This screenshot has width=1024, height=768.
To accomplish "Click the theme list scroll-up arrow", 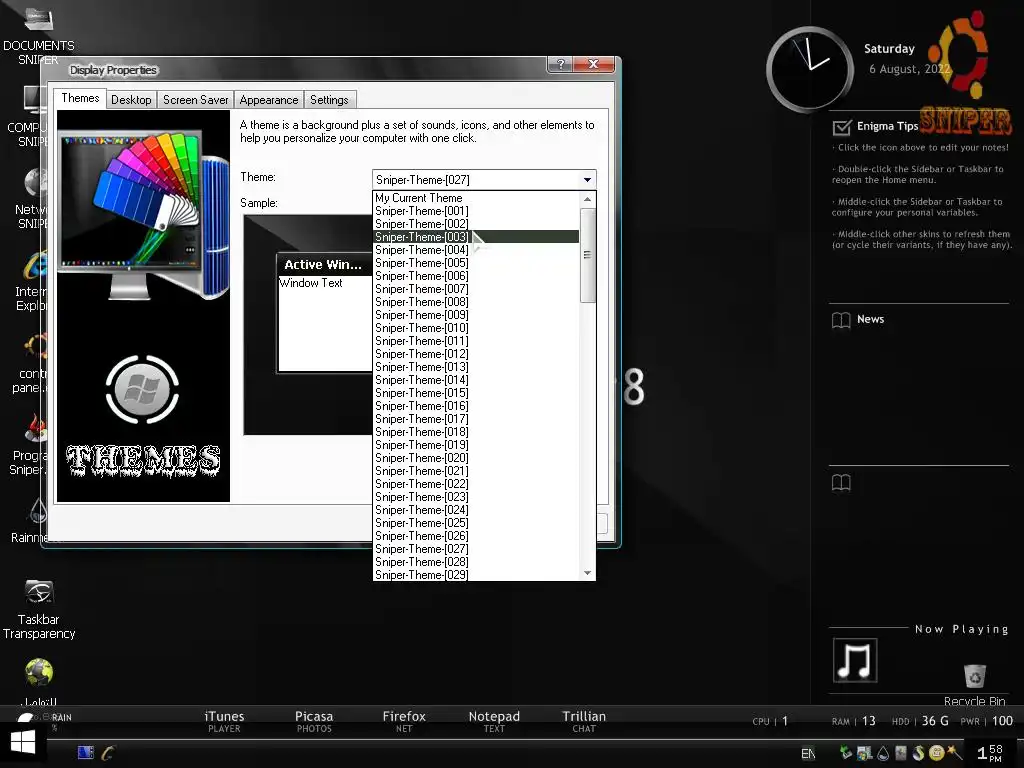I will 587,199.
